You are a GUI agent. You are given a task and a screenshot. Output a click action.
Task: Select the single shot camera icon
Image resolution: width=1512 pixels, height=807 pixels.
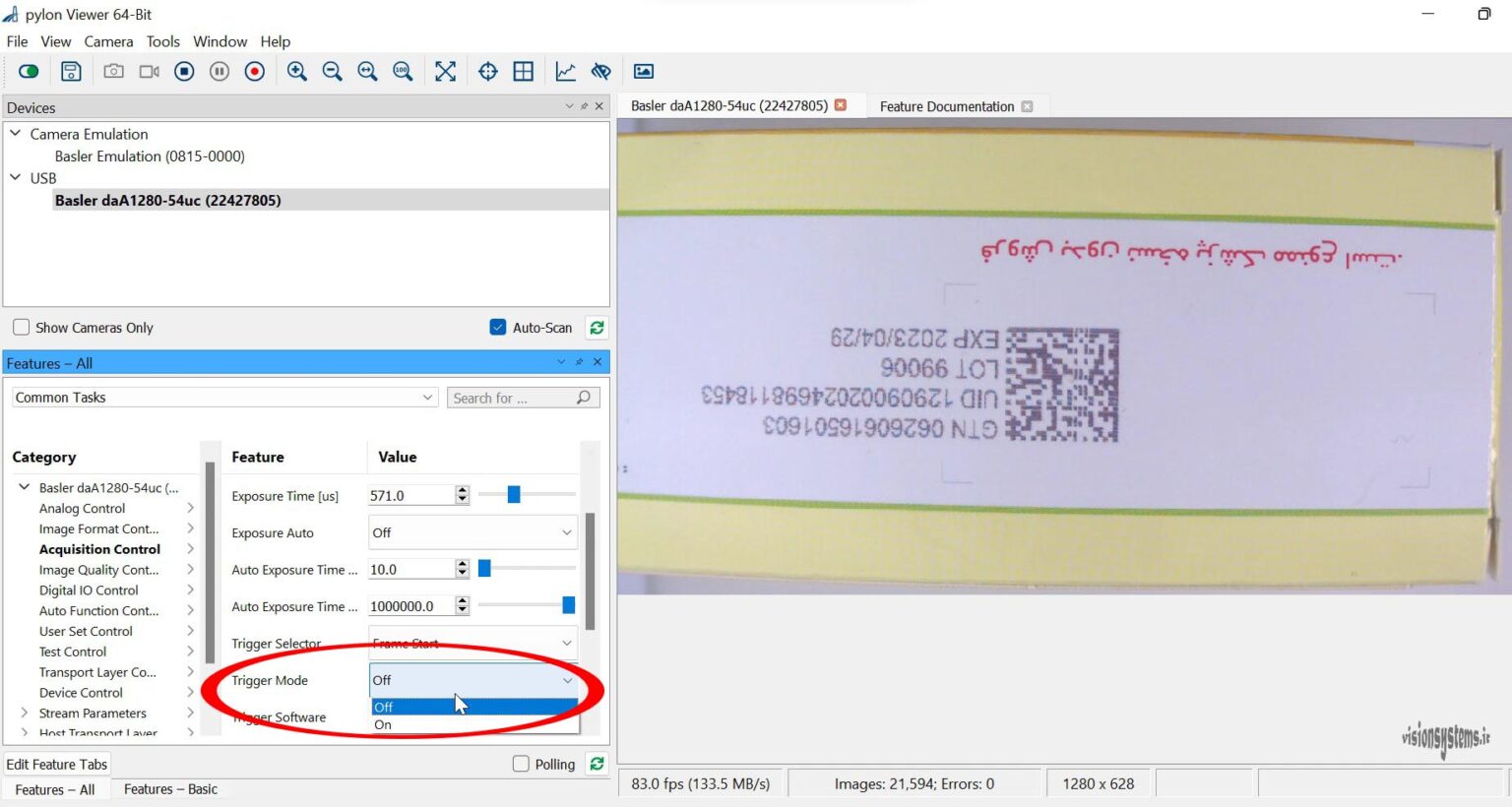tap(113, 71)
